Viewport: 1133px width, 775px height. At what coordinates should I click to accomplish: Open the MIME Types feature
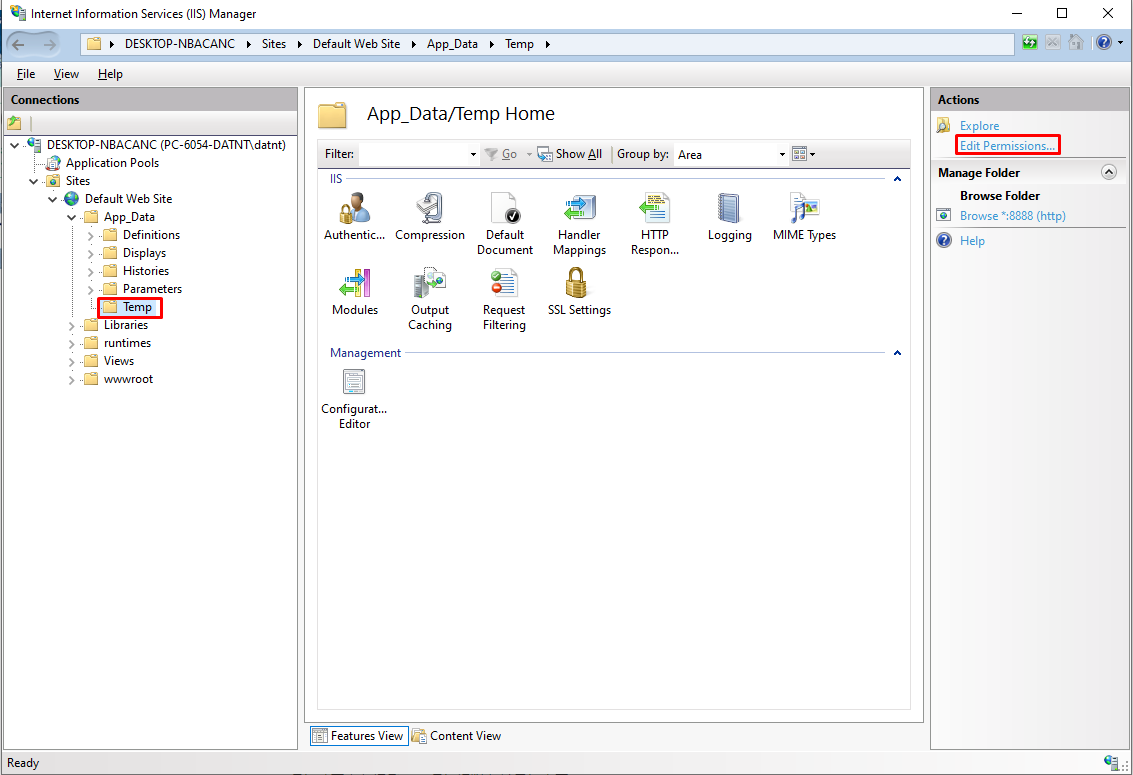pos(804,216)
